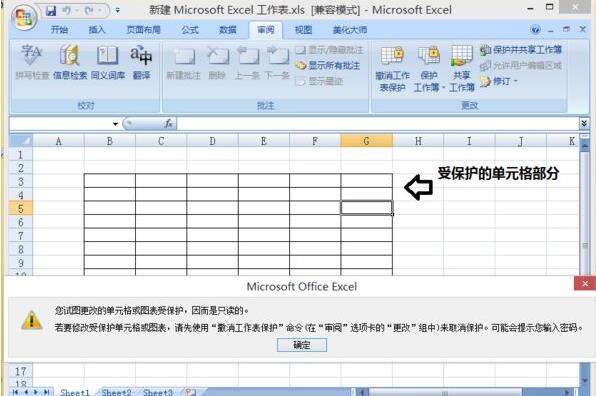This screenshot has height=396, width=596.
Task: Switch to the Sheet1 tab
Action: pyautogui.click(x=74, y=392)
